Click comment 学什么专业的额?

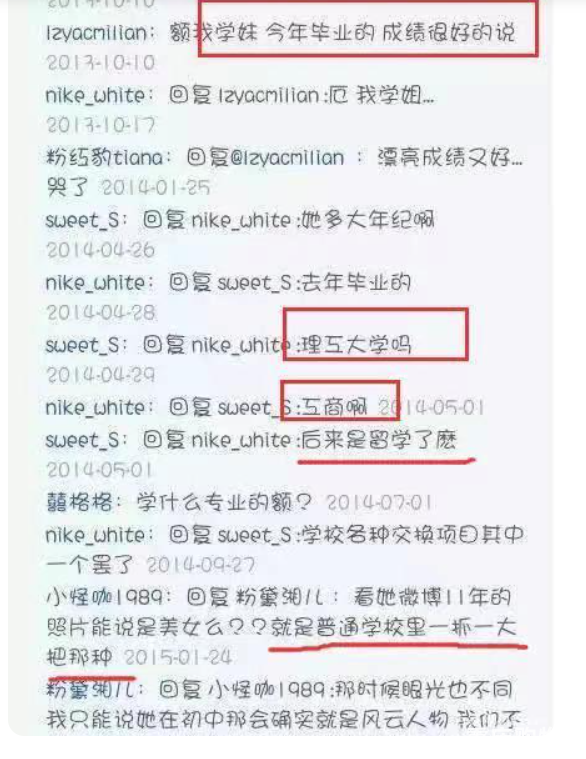point(224,502)
